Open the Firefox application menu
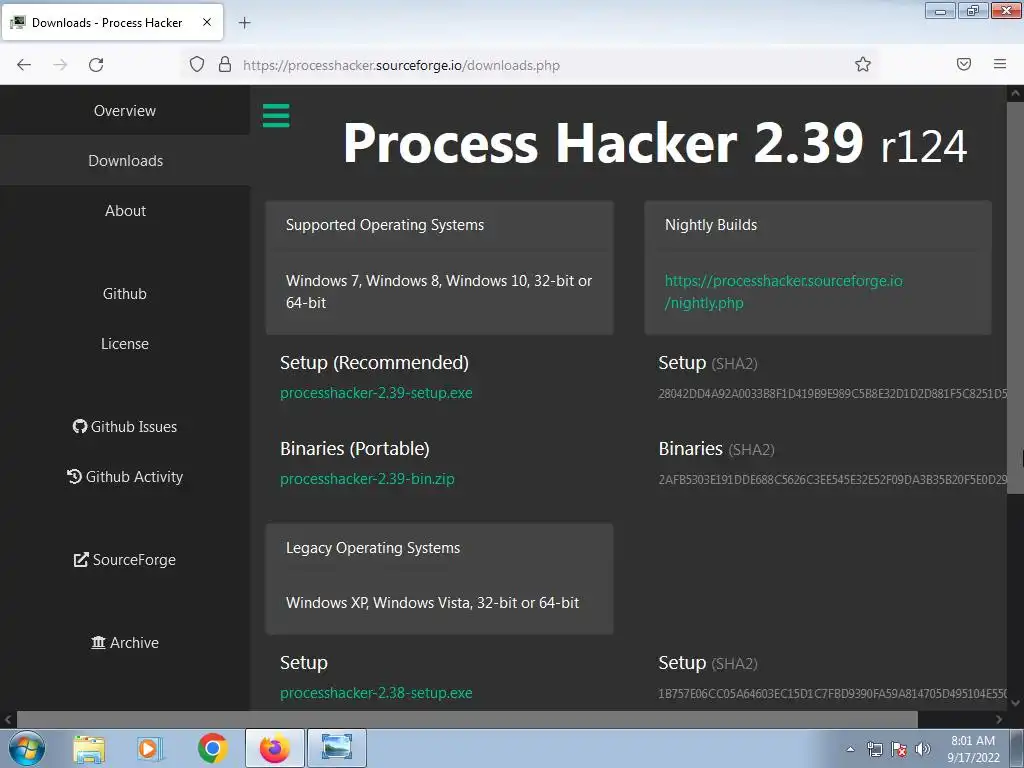The image size is (1024, 768). (999, 64)
